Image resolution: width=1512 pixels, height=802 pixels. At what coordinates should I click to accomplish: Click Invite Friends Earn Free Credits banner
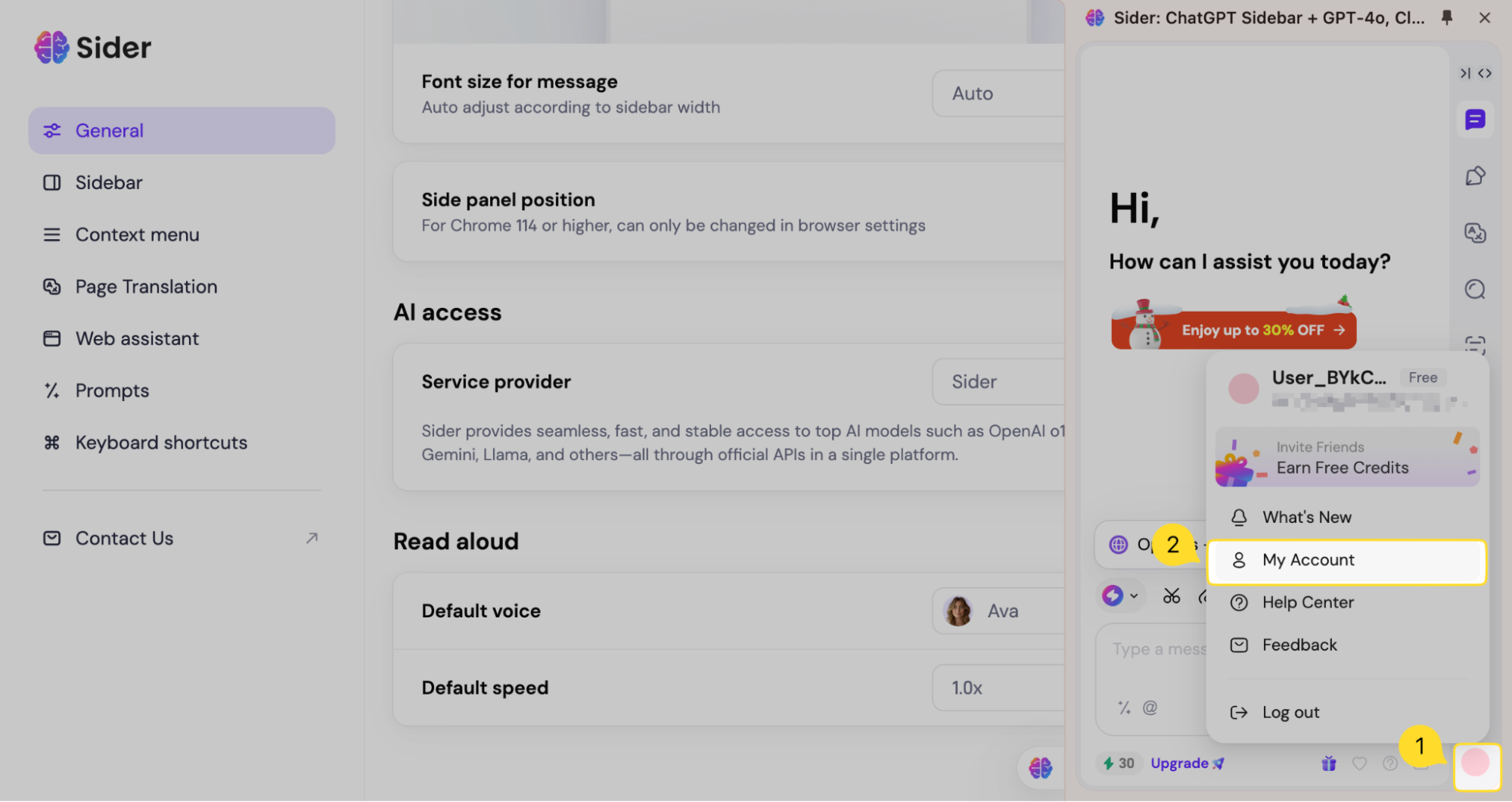[1346, 458]
